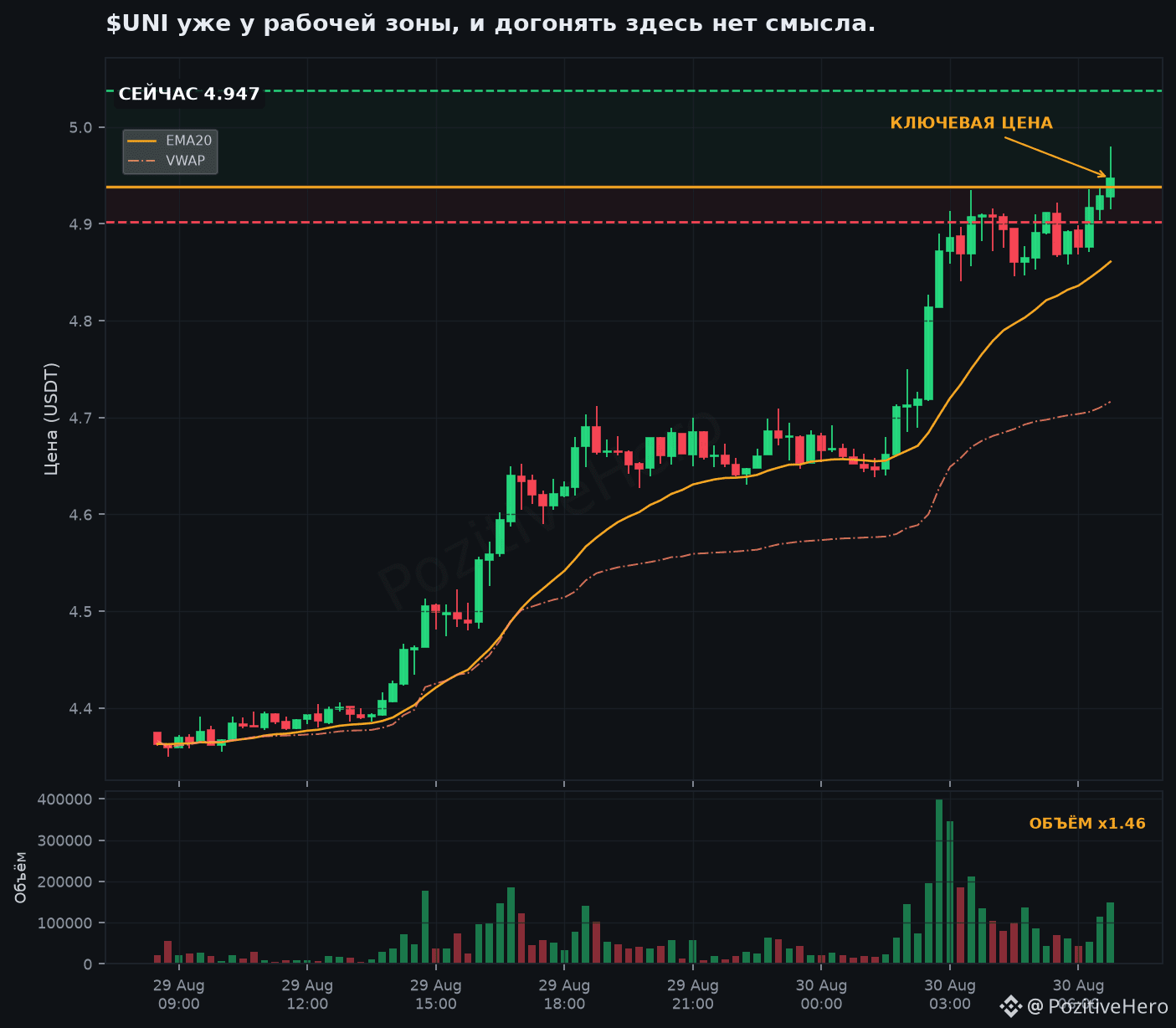The width and height of the screenshot is (1176, 1028).
Task: Click the 29 Aug 12:00 time label
Action: [307, 995]
